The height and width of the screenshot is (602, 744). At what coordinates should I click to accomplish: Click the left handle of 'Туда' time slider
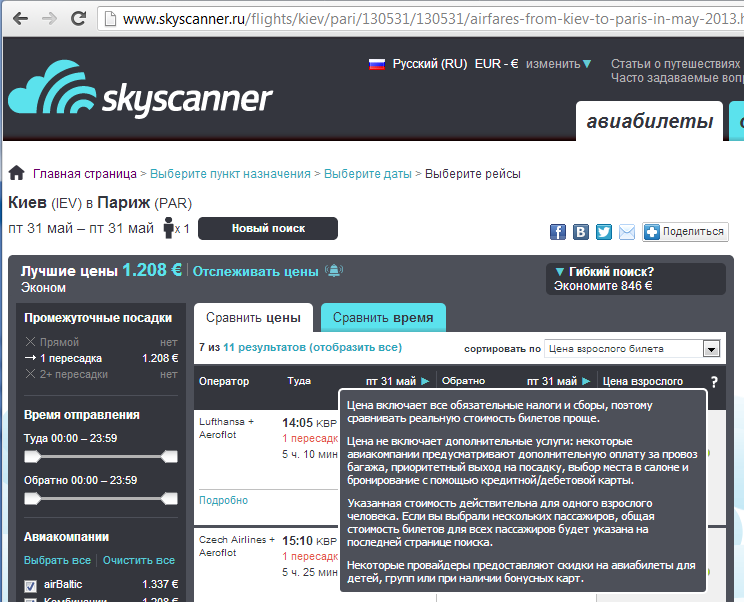pos(32,456)
